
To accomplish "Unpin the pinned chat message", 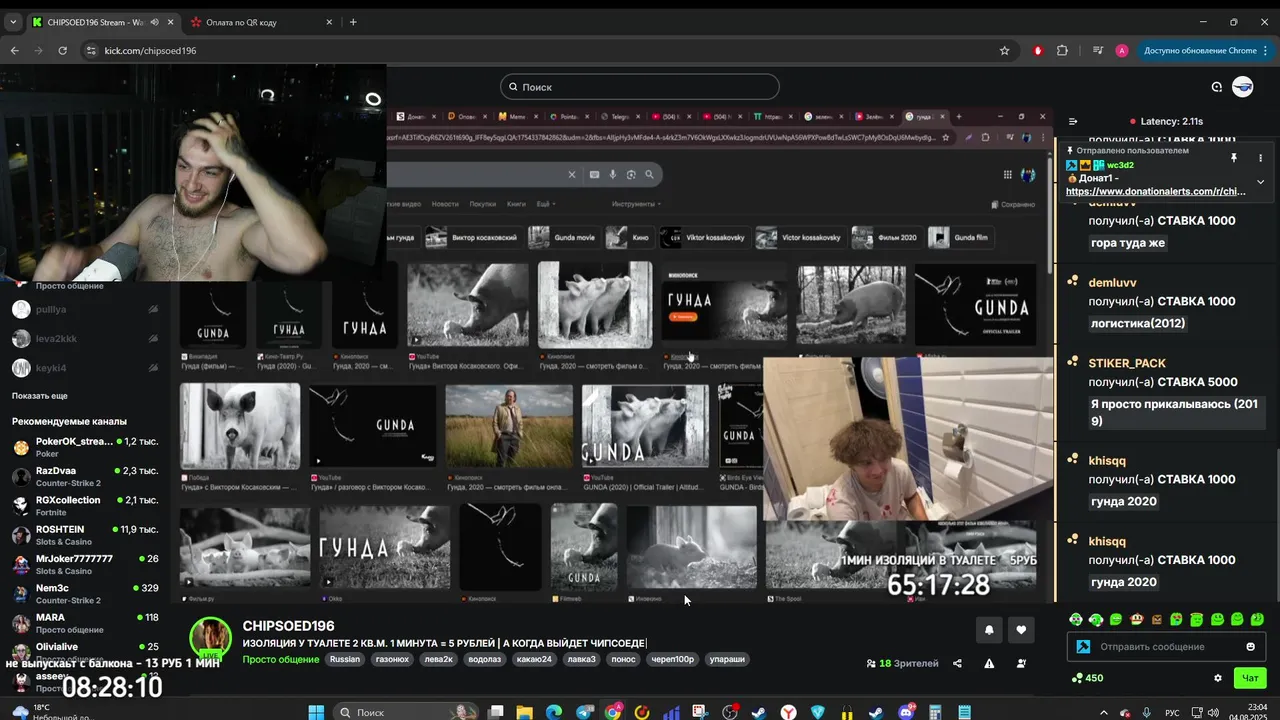I will (1234, 157).
